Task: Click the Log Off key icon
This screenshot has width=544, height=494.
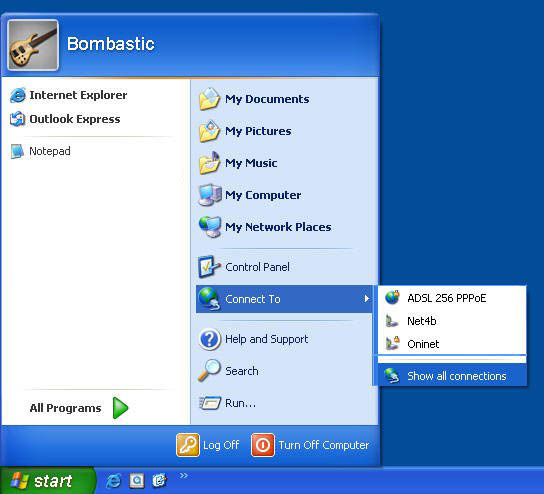Action: [x=188, y=445]
